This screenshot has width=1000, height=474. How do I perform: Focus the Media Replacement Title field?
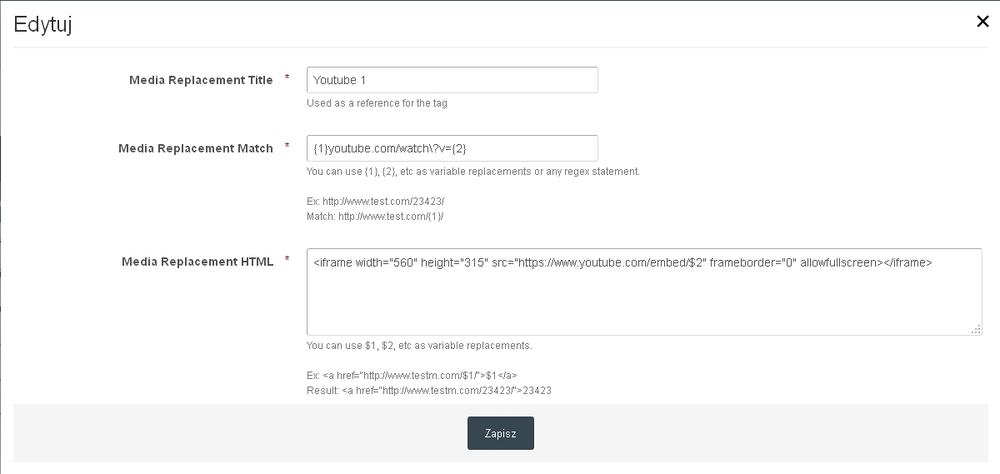point(452,80)
